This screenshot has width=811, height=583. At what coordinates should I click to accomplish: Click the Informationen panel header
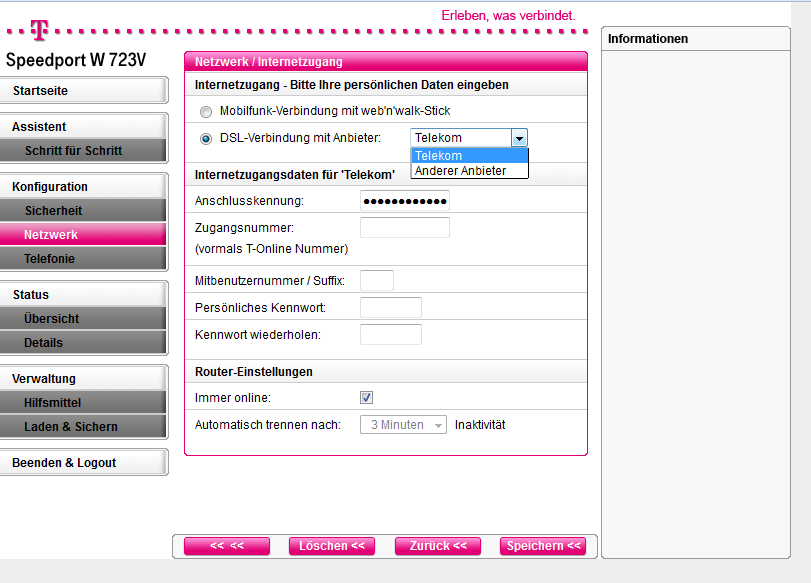click(x=696, y=39)
